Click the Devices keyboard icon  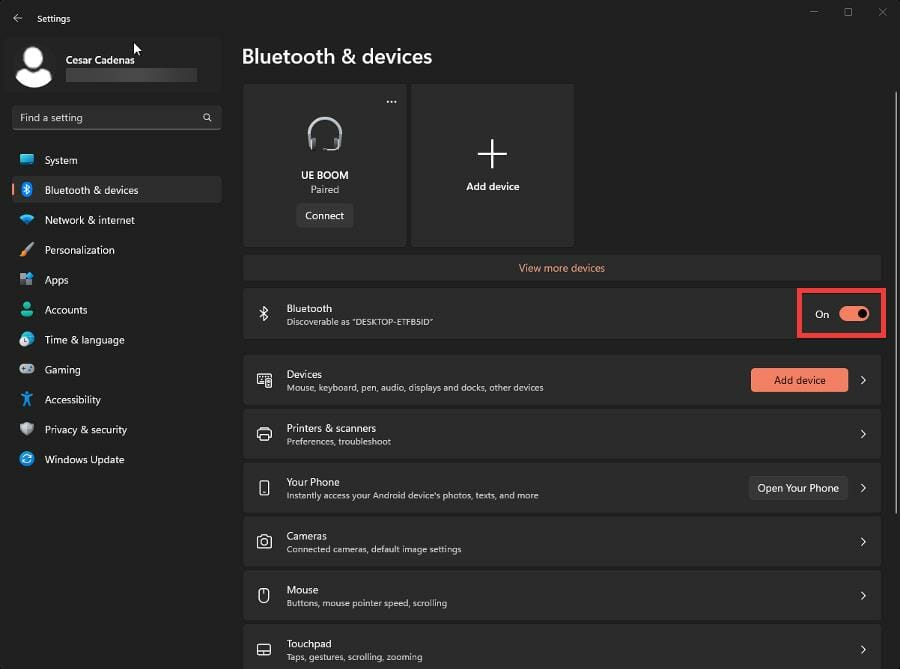click(x=264, y=380)
